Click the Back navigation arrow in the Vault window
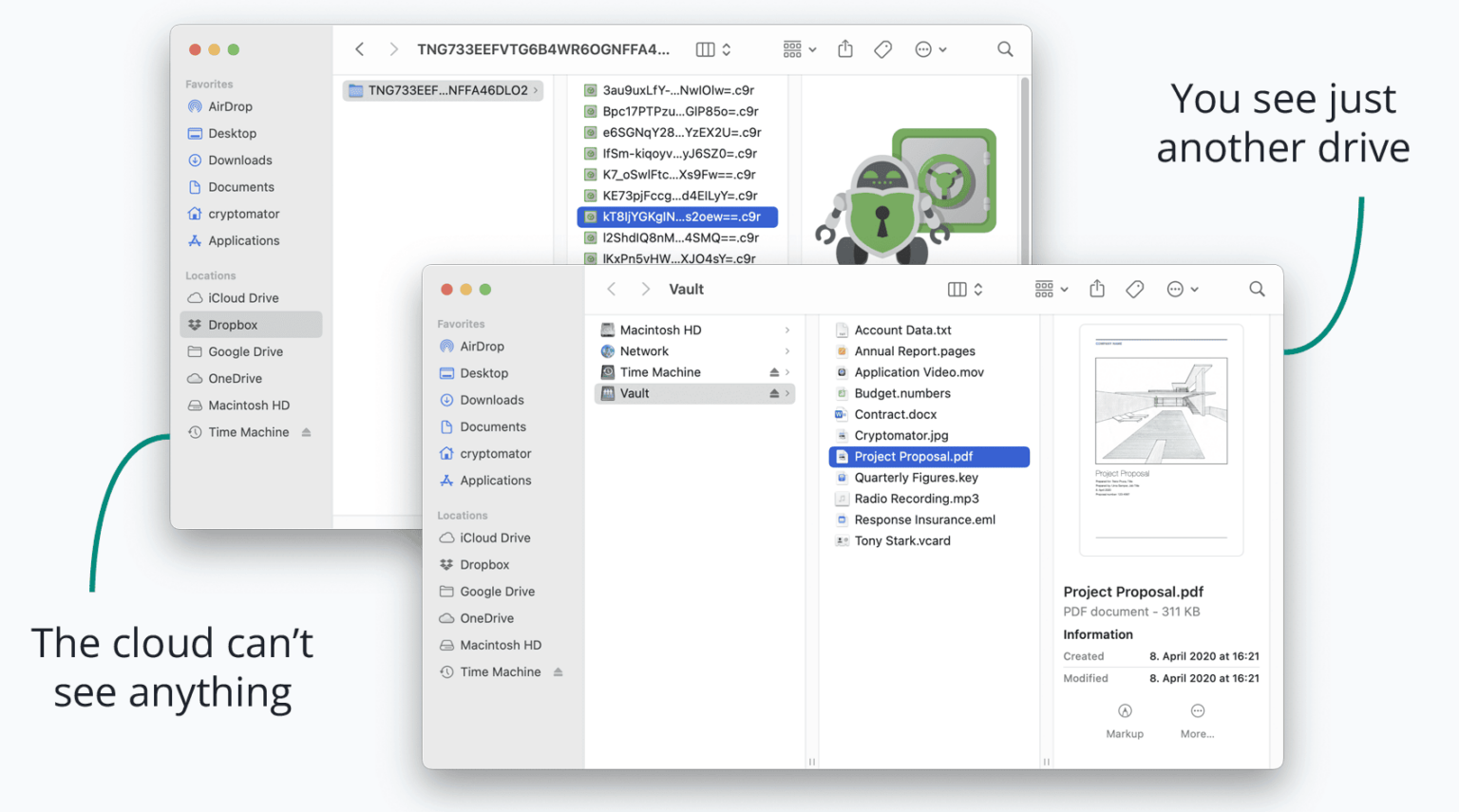The height and width of the screenshot is (812, 1459). [x=611, y=289]
